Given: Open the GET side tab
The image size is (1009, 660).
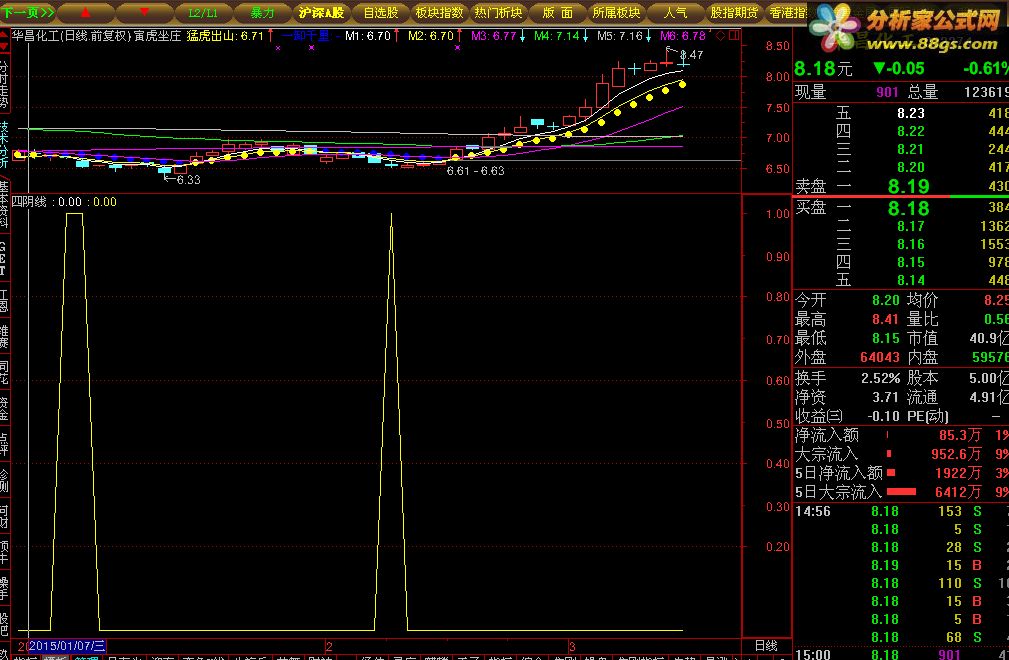Looking at the screenshot, I should (4, 258).
